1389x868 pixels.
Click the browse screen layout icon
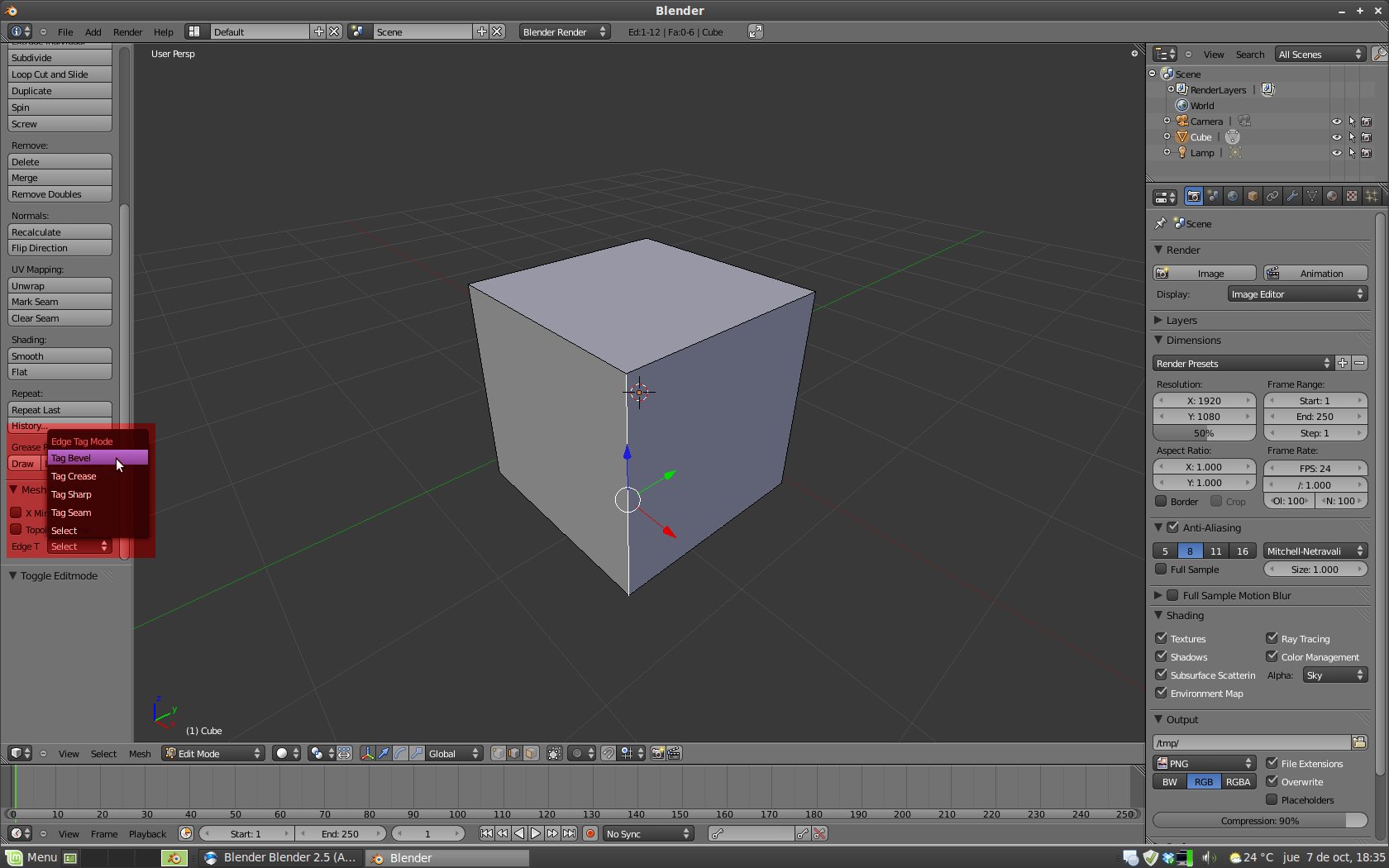click(x=194, y=31)
